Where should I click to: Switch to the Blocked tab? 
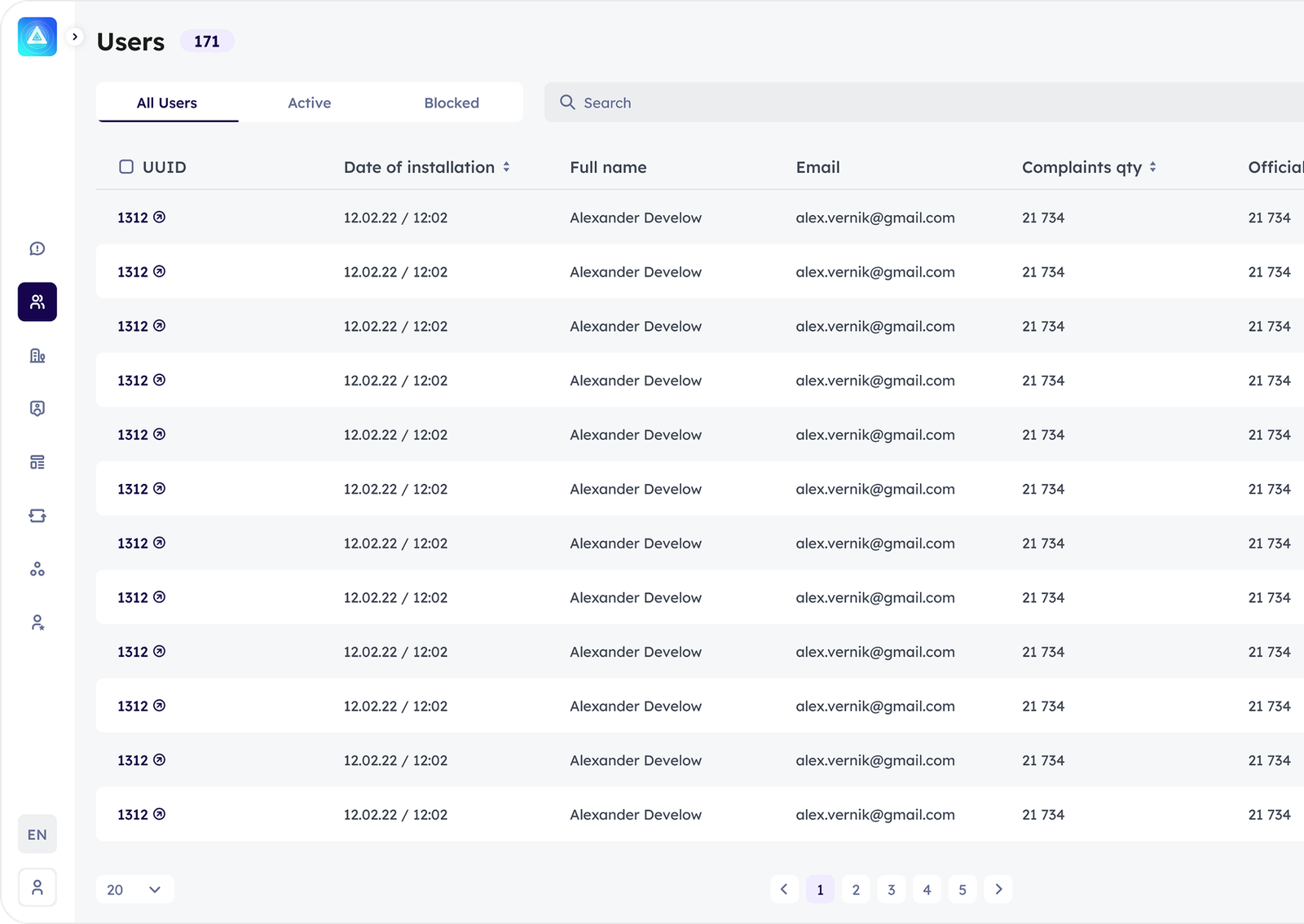(452, 103)
